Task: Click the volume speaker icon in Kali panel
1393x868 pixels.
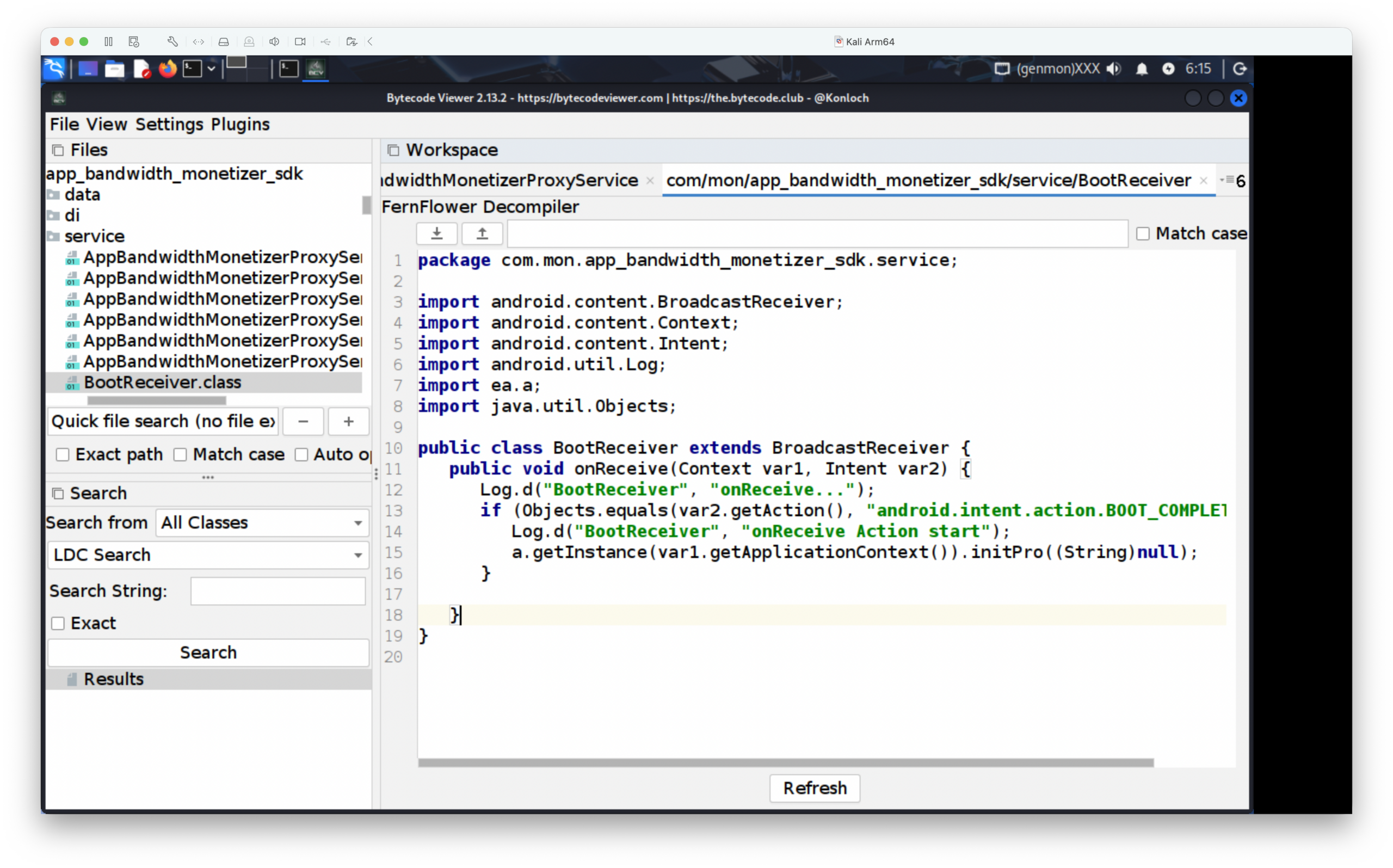Action: pos(1113,69)
